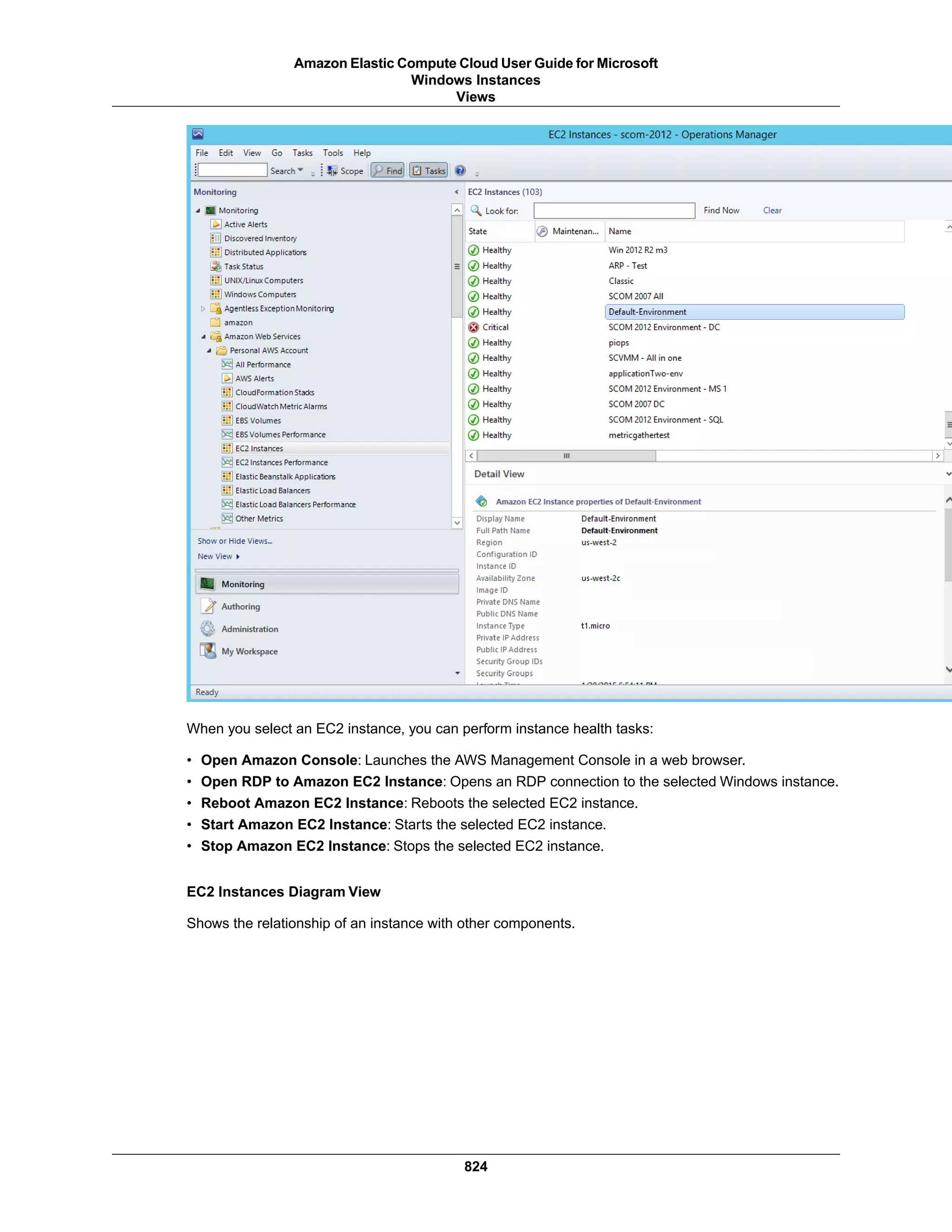Sort by Name column header
The width and height of the screenshot is (952, 1232).
coord(754,231)
